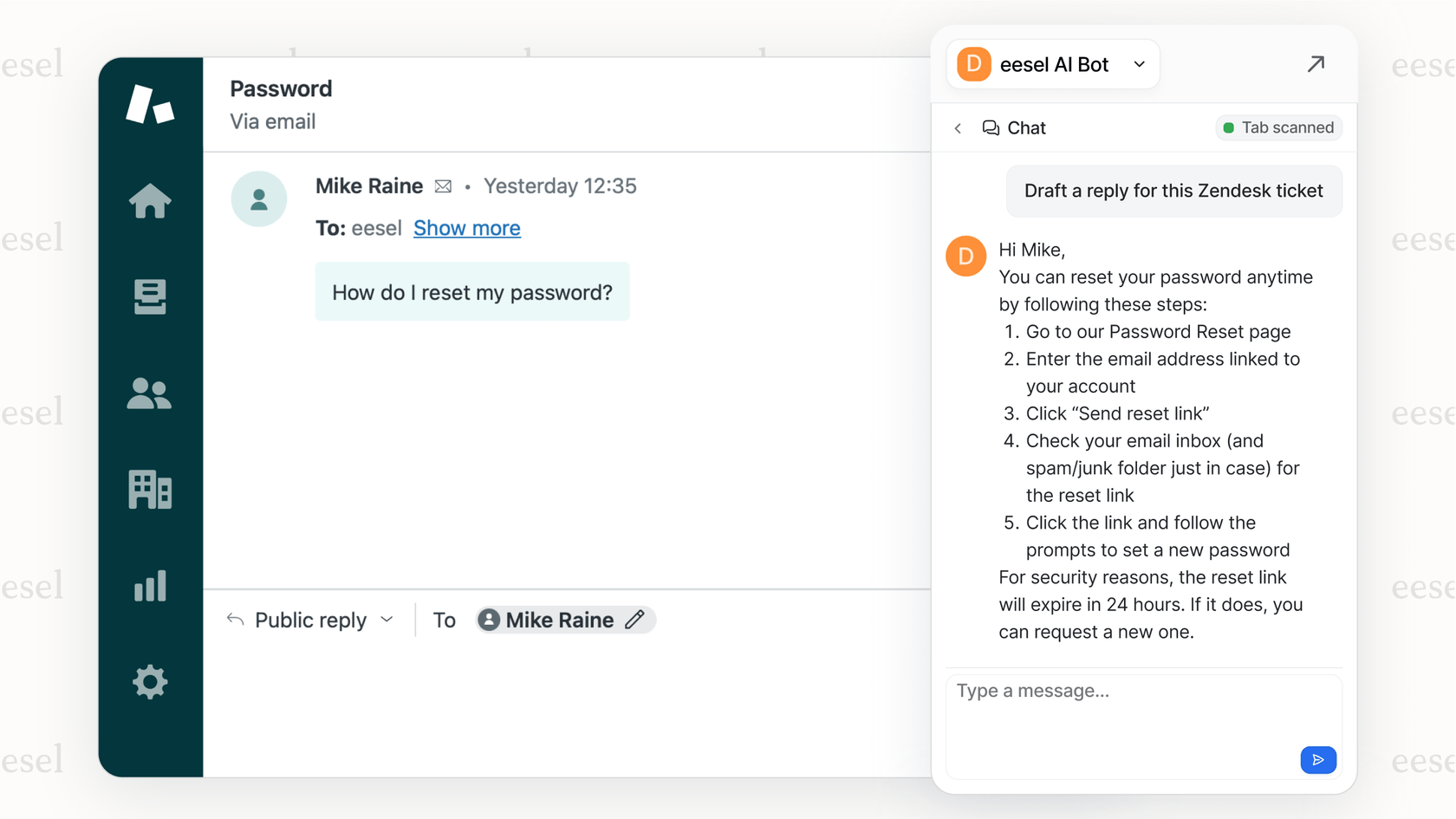Click the envelope icon beside Mike Raine
1456x819 pixels.
point(444,185)
